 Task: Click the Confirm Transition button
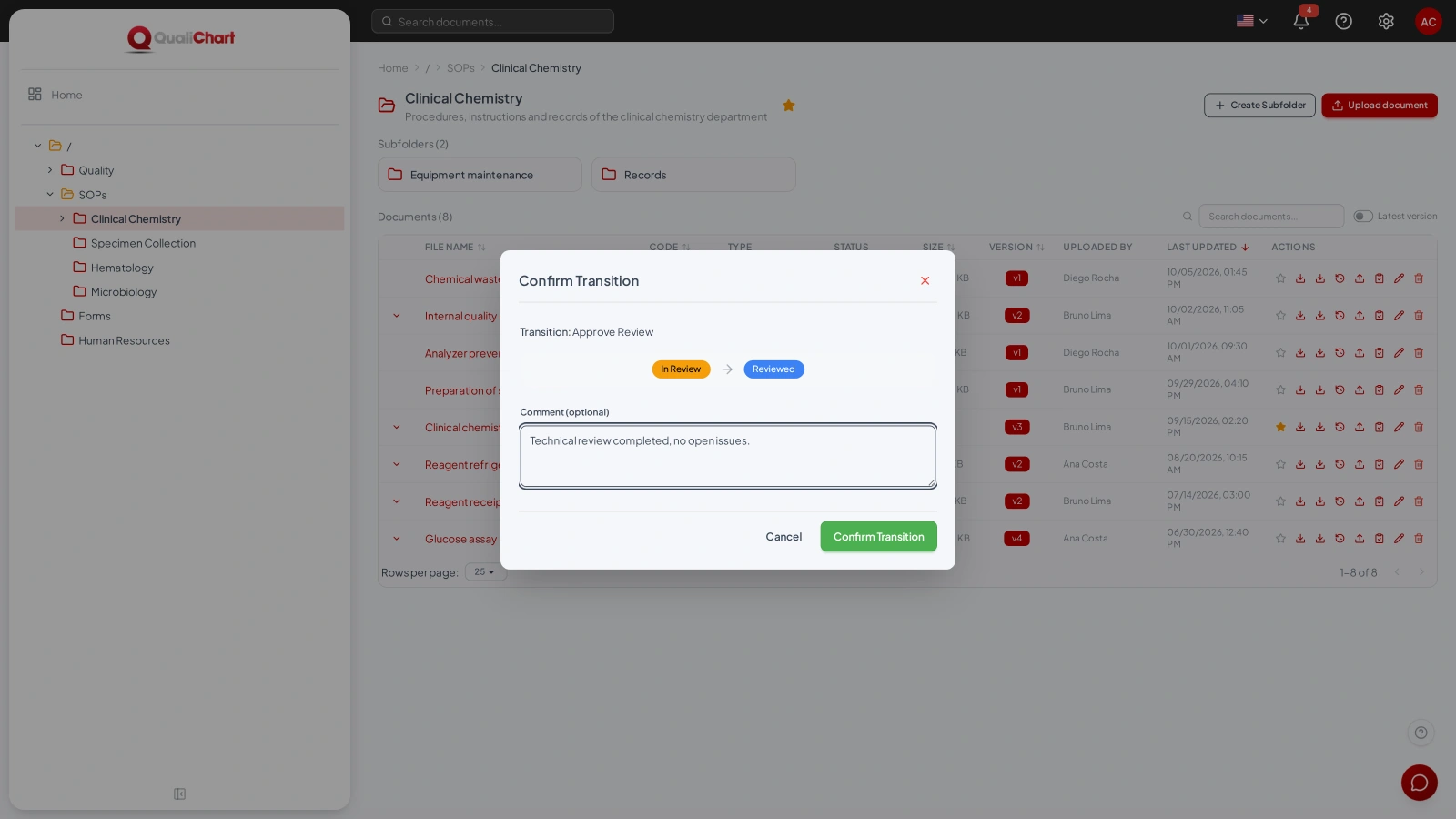click(x=878, y=537)
